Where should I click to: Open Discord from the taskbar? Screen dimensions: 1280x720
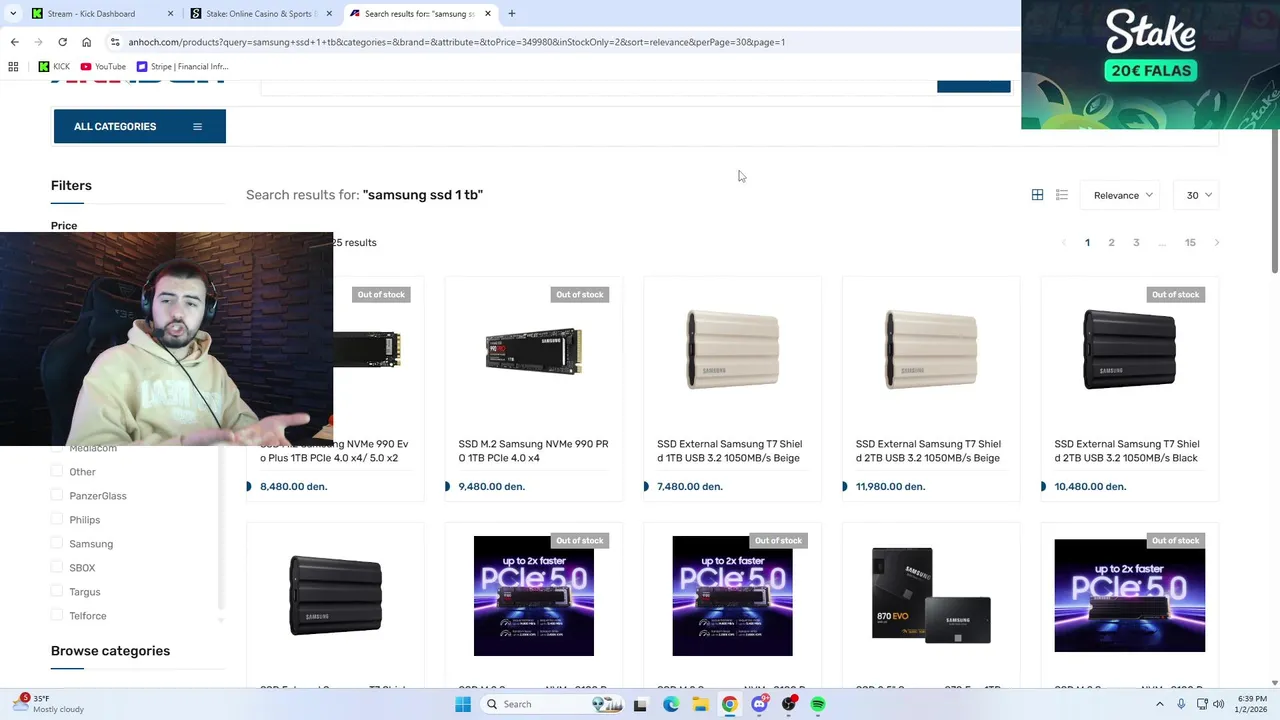760,704
